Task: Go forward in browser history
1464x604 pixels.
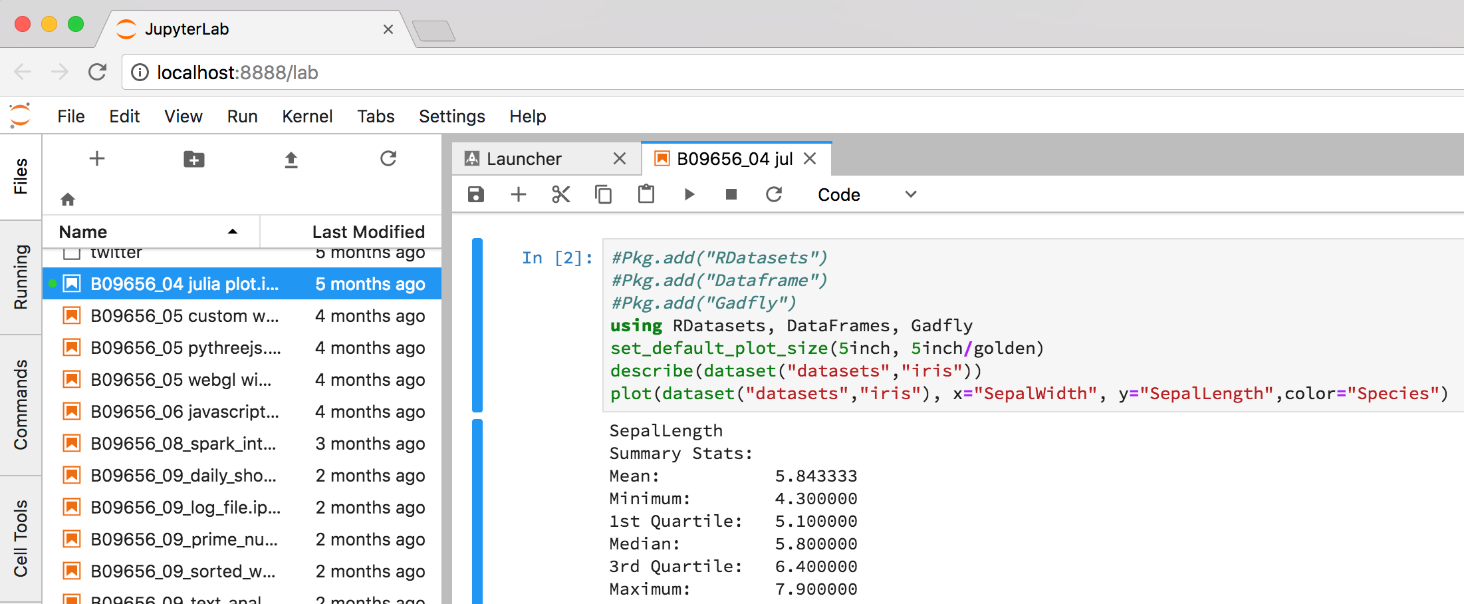Action: [59, 72]
